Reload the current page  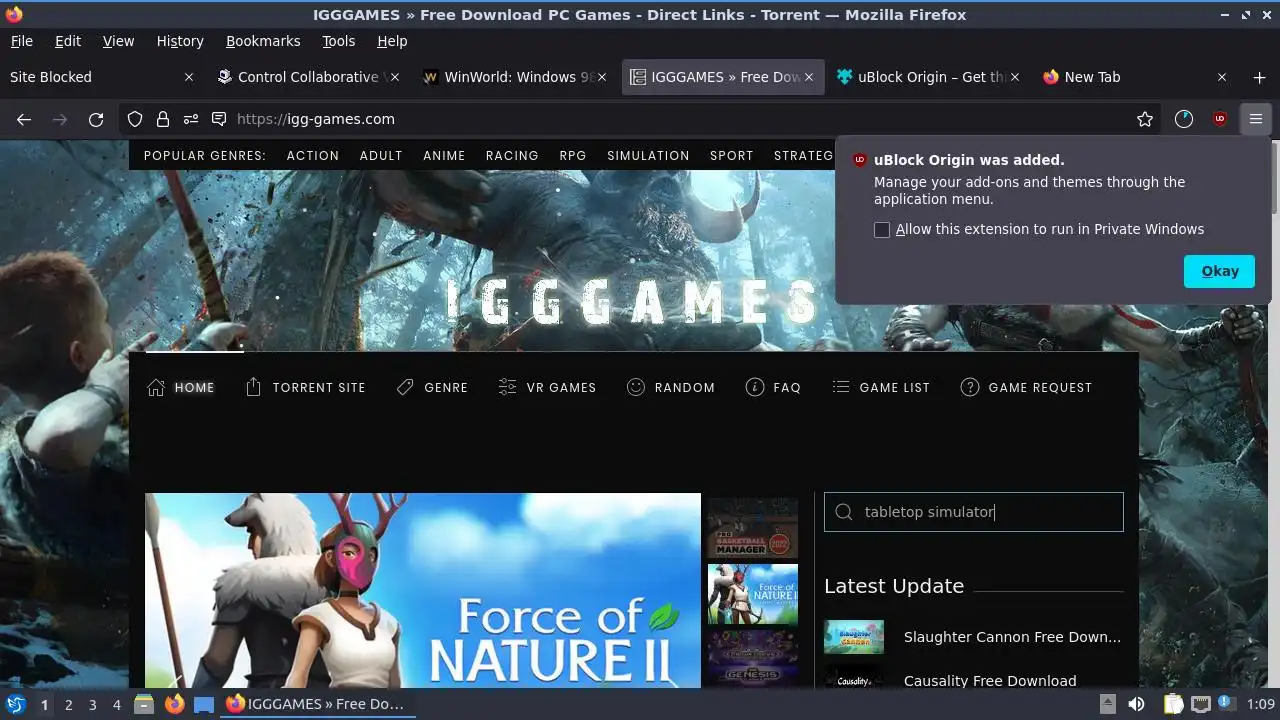[x=96, y=119]
